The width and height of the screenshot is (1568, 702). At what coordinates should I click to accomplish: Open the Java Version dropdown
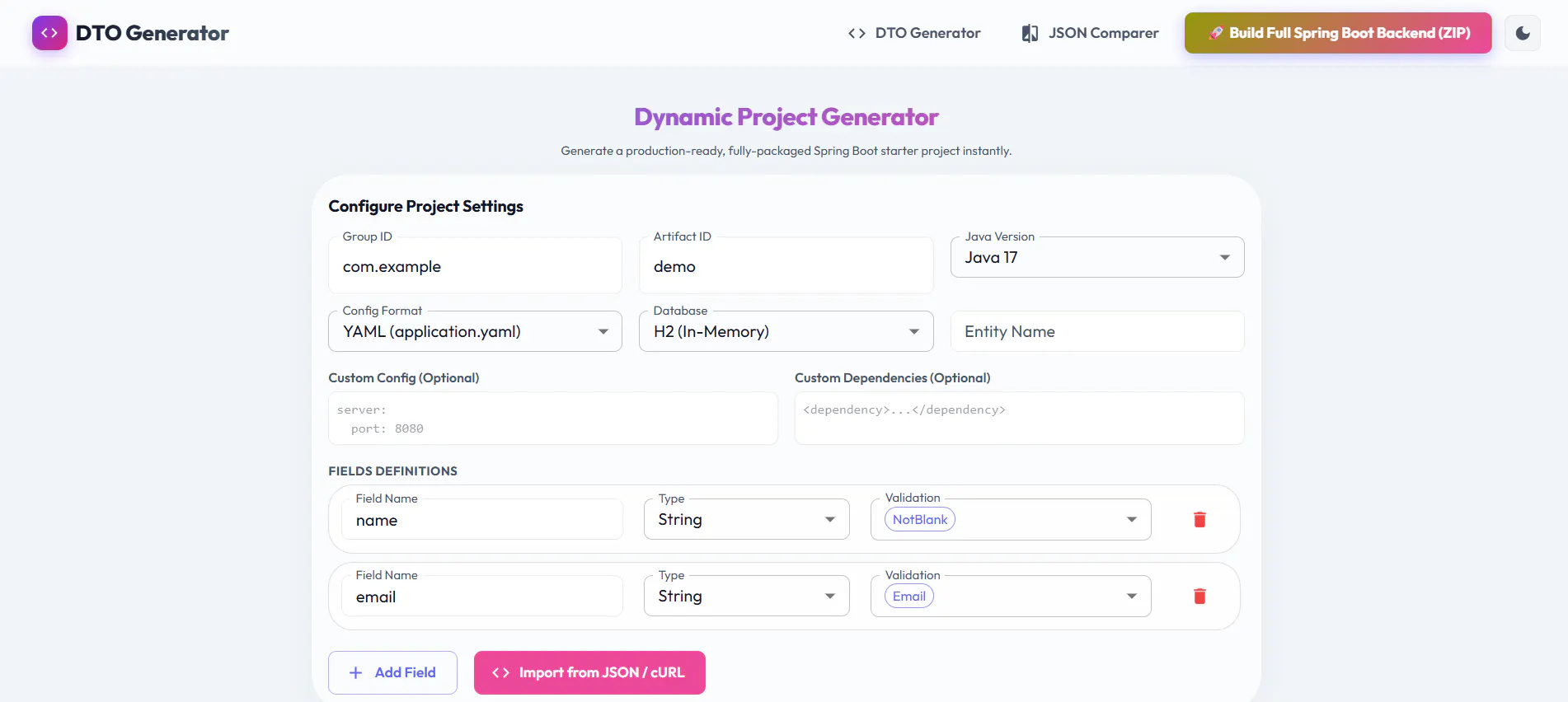(1097, 258)
